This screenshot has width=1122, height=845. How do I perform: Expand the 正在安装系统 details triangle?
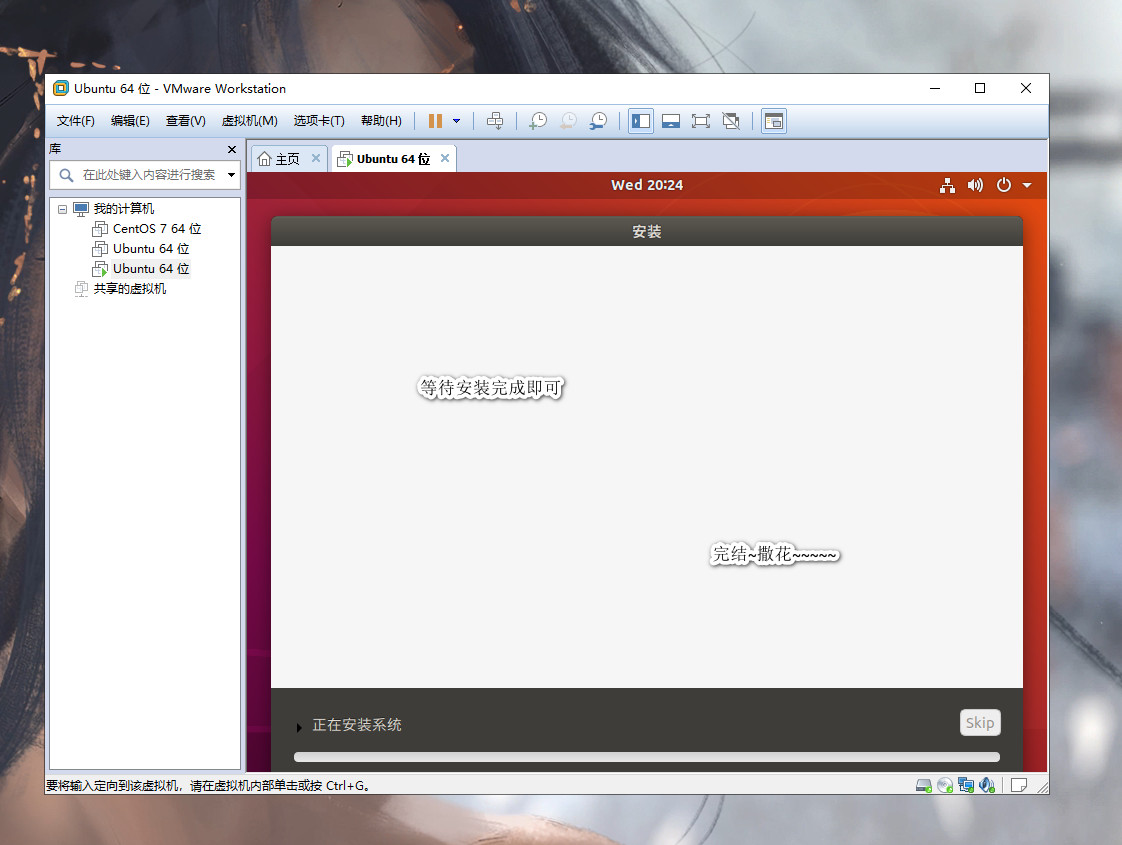pos(299,727)
